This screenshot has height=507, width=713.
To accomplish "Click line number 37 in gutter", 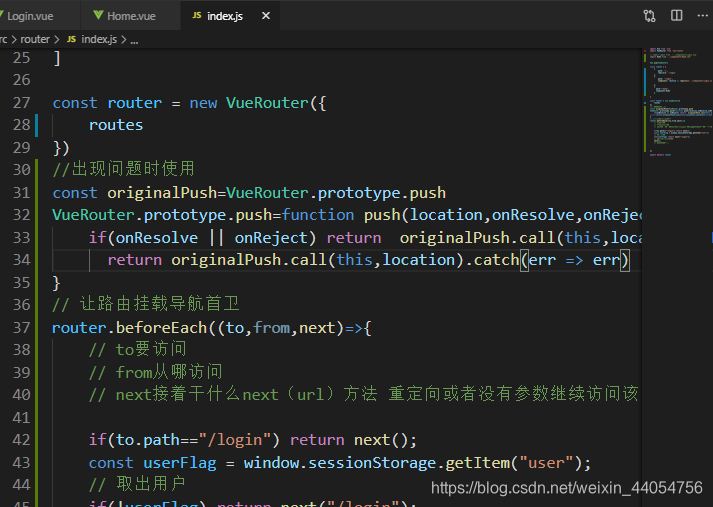I will (21, 328).
